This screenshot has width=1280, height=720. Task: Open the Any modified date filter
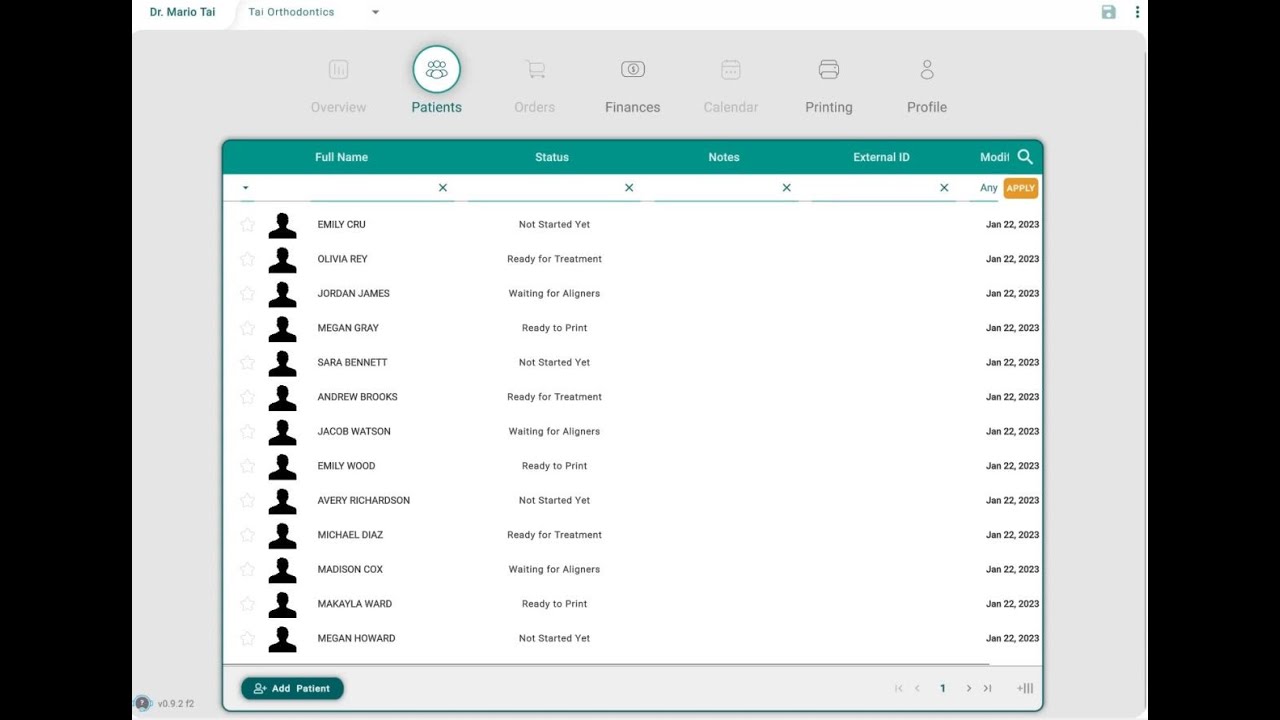[988, 188]
